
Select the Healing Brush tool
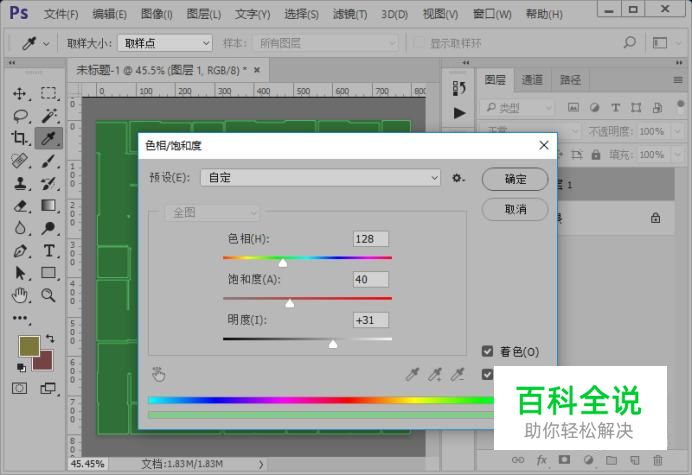19,161
